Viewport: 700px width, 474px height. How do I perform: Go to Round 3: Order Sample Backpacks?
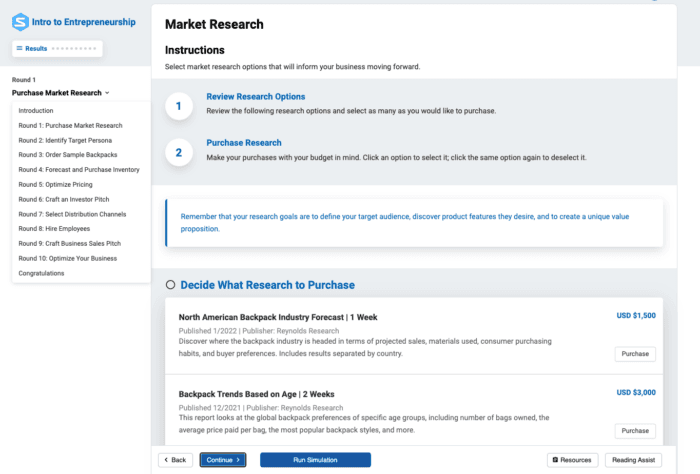click(68, 155)
